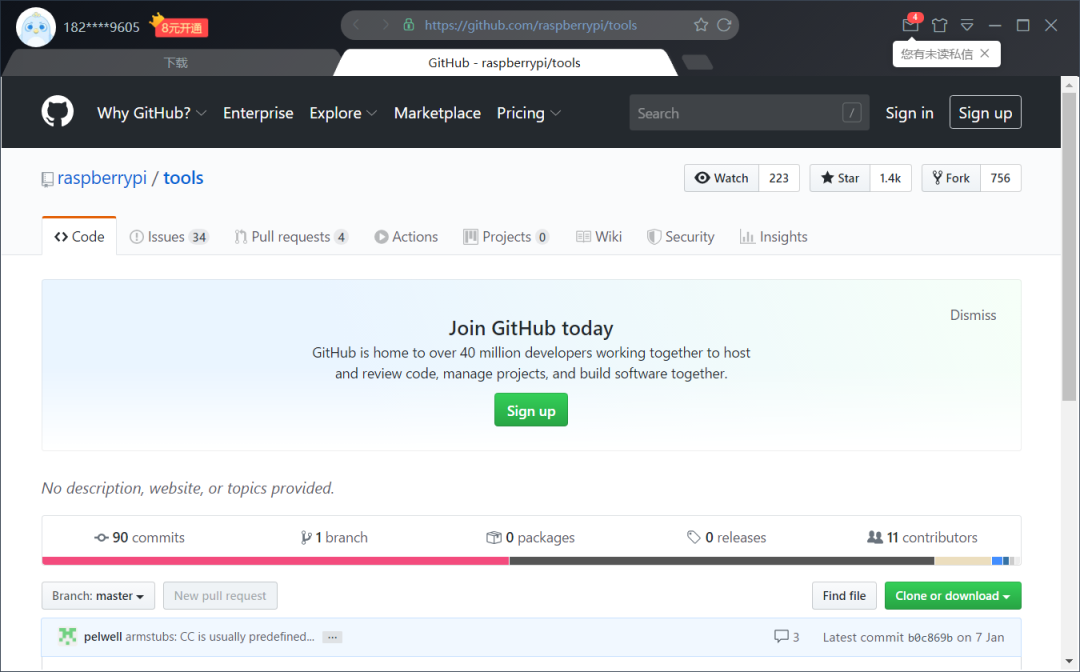The width and height of the screenshot is (1080, 672).
Task: Dismiss the Join GitHub banner
Action: coord(973,315)
